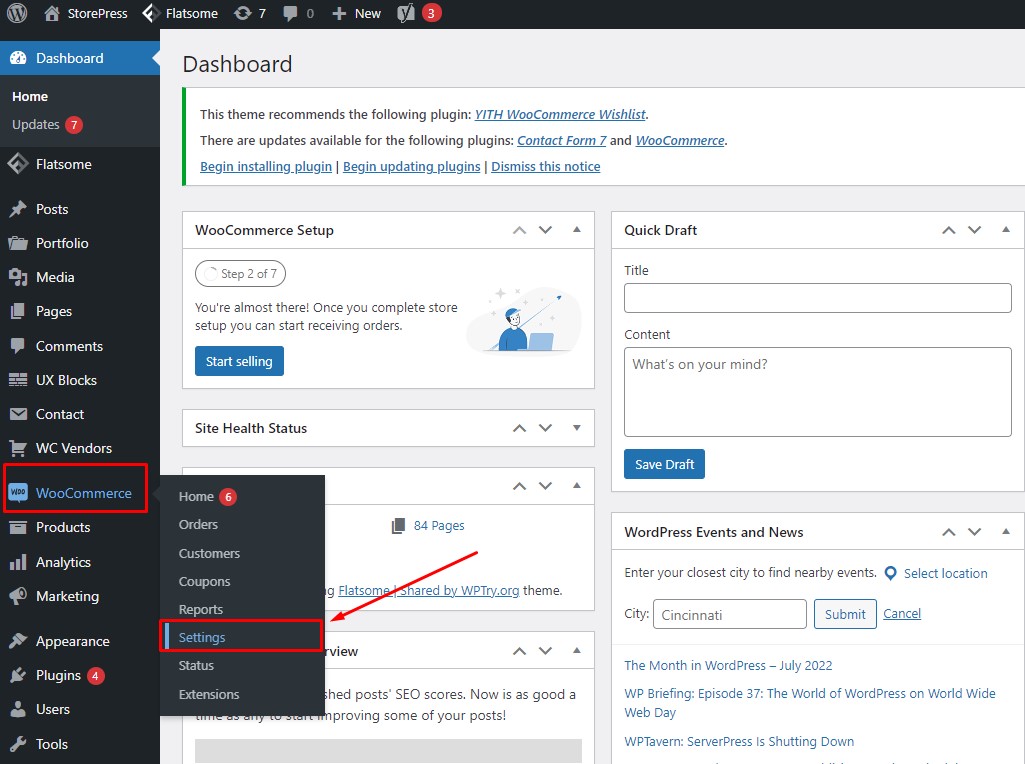Click the Flatsome diamond logo in the admin bar
The width and height of the screenshot is (1025, 764).
point(151,13)
